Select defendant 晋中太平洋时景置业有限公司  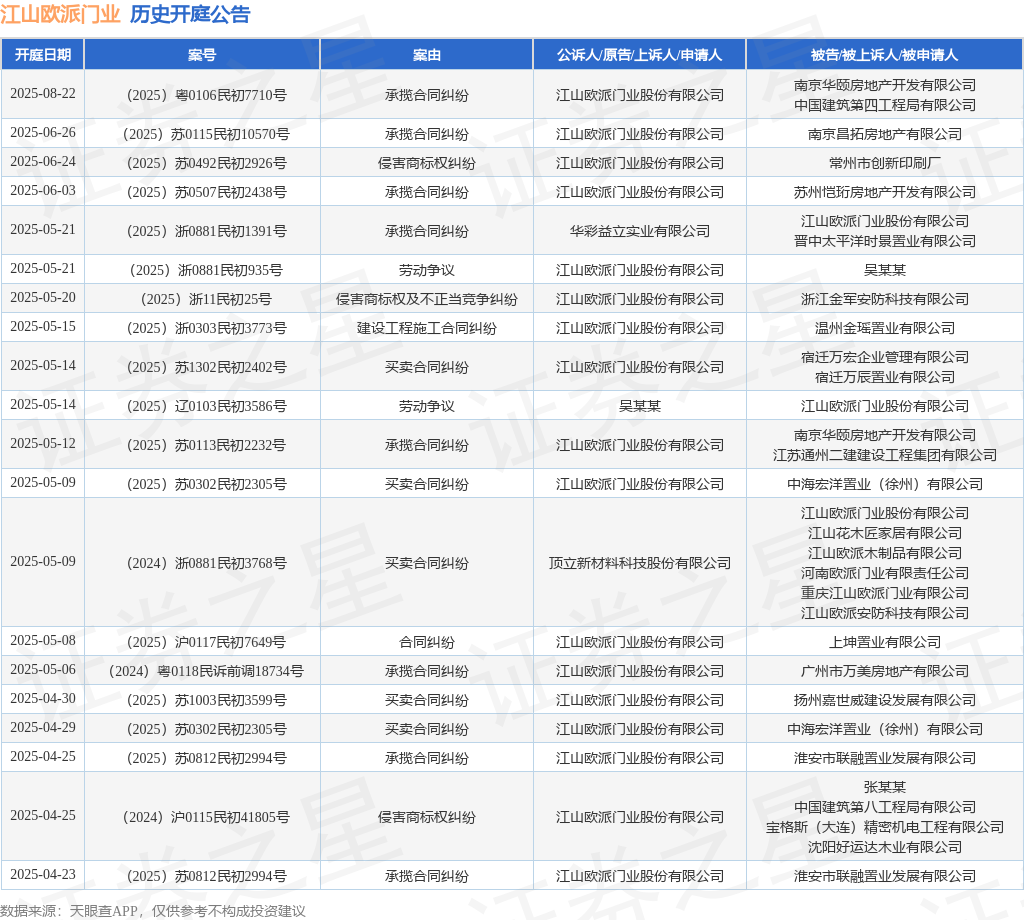click(x=885, y=241)
